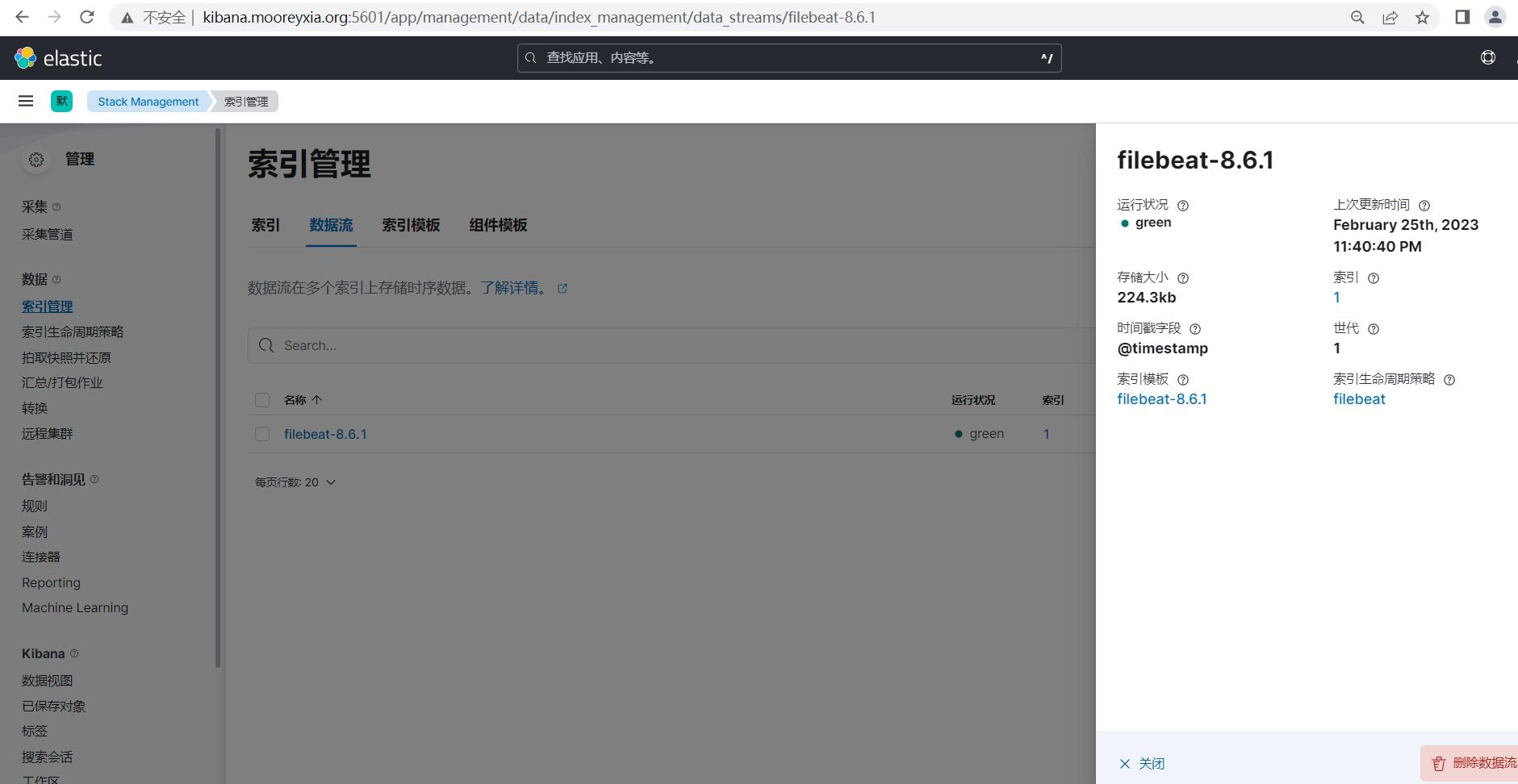Click the not-secure warning icon in address bar
1518x784 pixels.
(x=127, y=17)
